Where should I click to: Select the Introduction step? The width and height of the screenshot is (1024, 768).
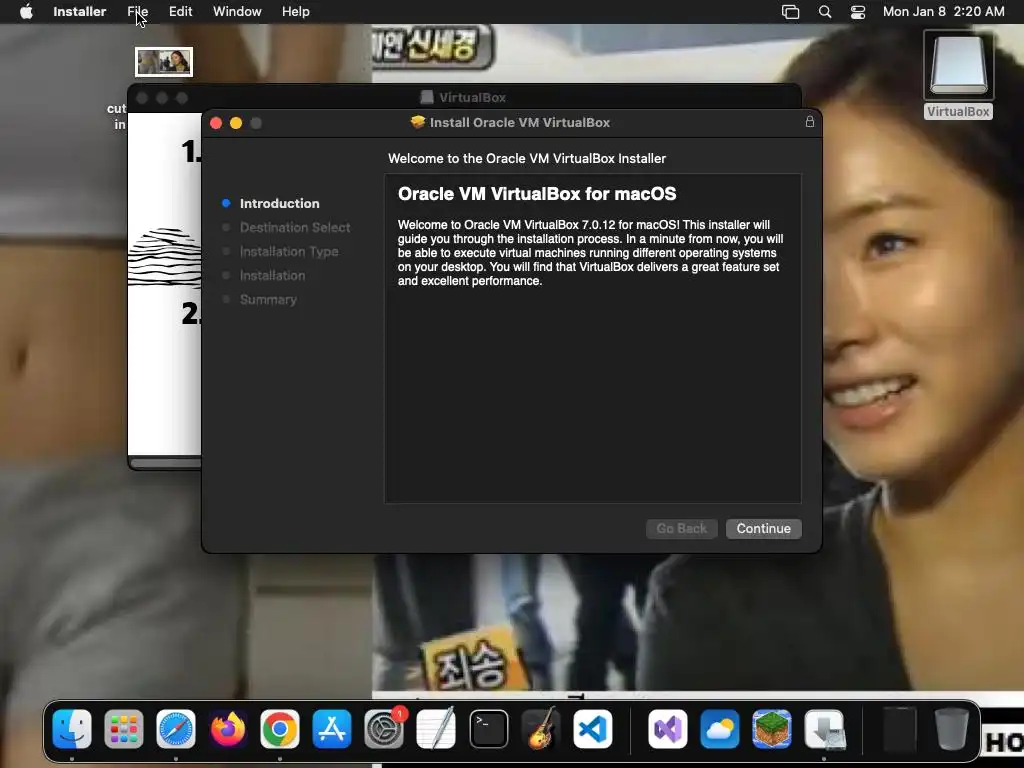pos(280,203)
